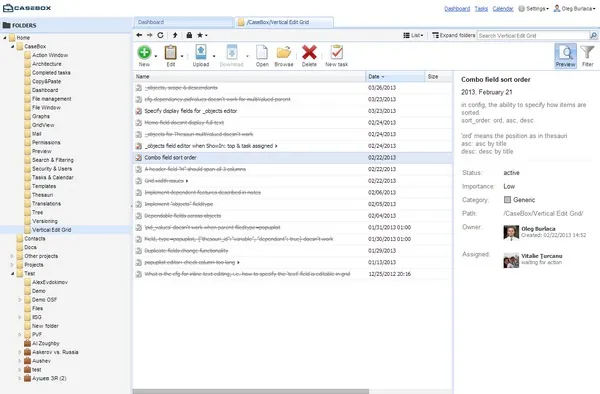The height and width of the screenshot is (394, 600).
Task: Select the /CaseBox/Vertical Edit Grid tab
Action: (x=284, y=22)
